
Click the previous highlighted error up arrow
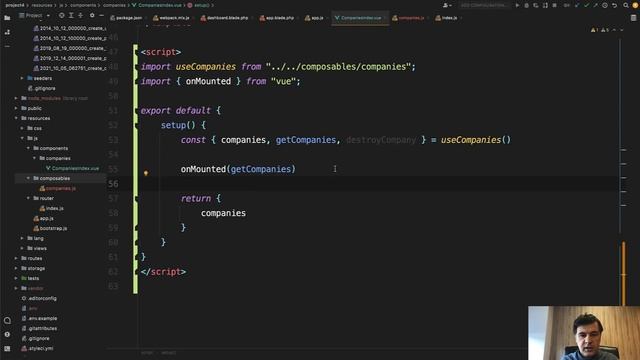tap(614, 30)
